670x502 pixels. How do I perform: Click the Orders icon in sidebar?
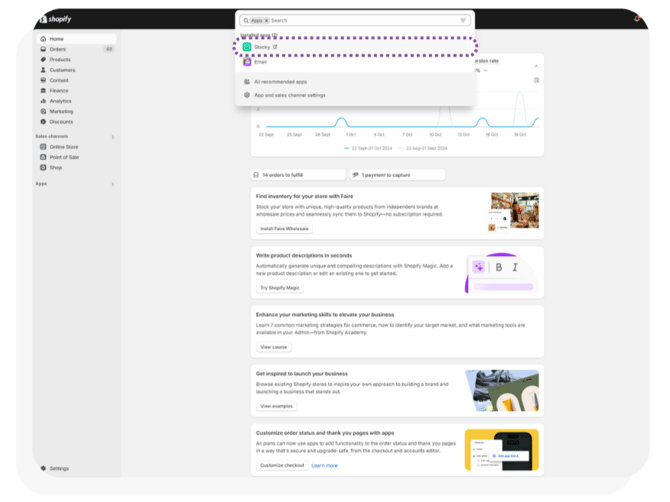[43, 49]
